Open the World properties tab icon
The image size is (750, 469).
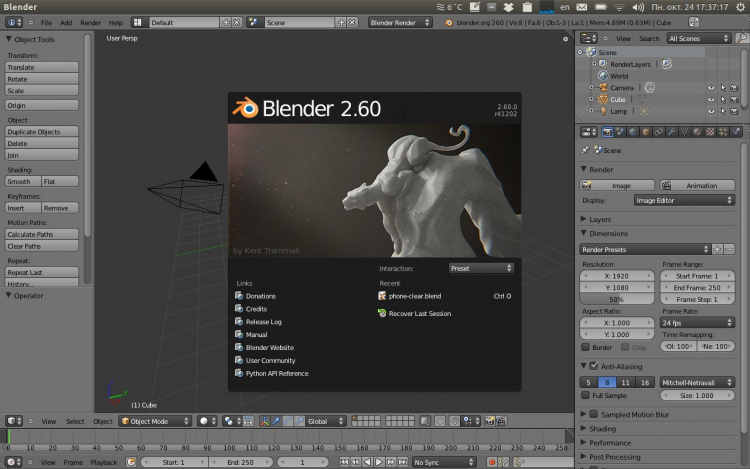coord(633,131)
